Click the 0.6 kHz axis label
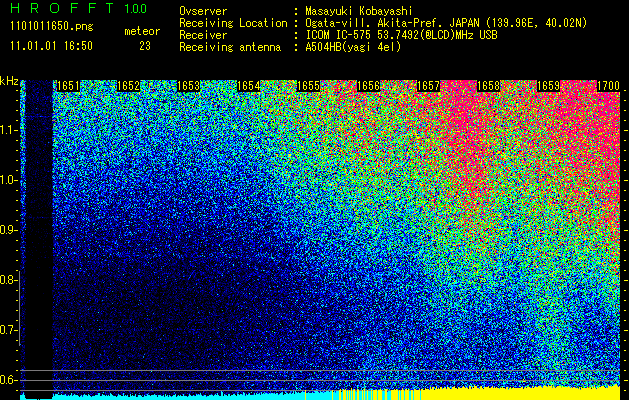Image resolution: width=629 pixels, height=400 pixels. click(6, 380)
